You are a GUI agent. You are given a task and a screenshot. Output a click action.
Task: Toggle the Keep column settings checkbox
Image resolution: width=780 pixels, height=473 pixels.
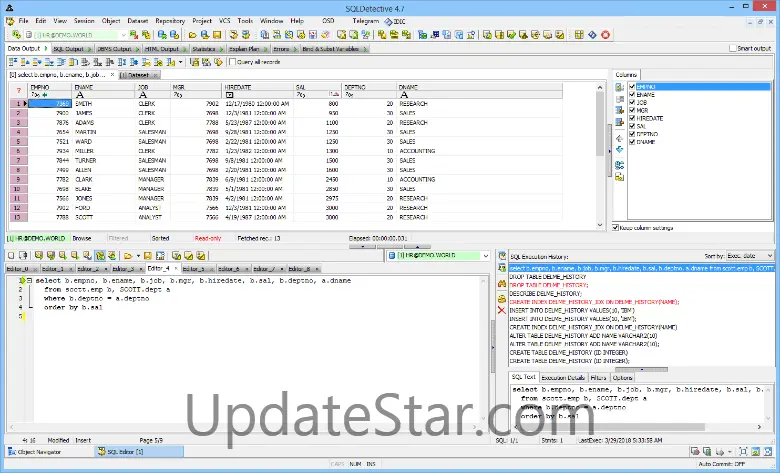(x=615, y=228)
